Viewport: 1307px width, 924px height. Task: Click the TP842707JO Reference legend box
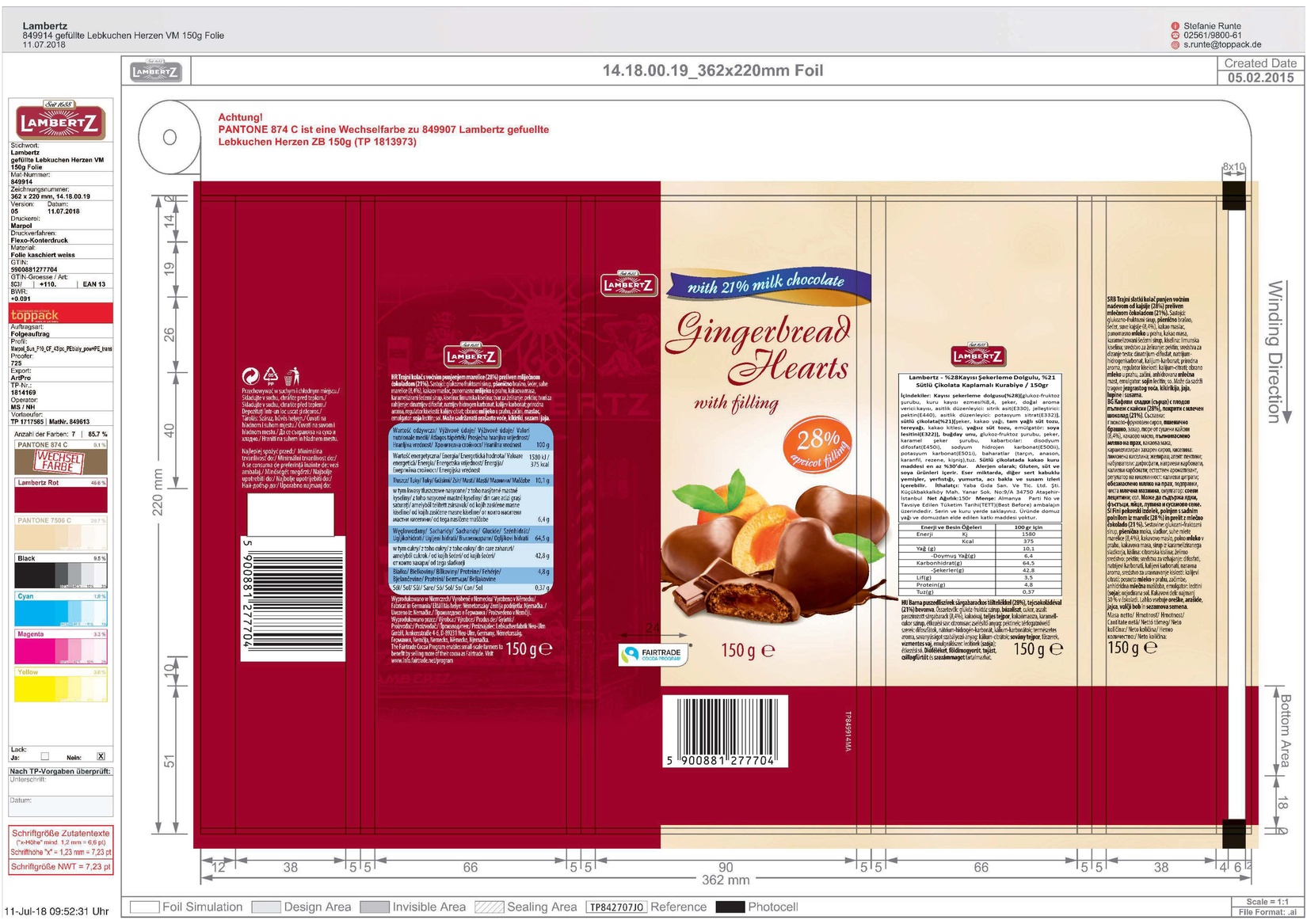pyautogui.click(x=616, y=907)
